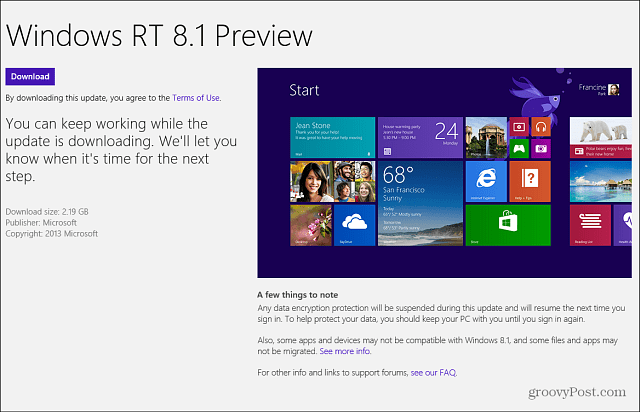Click the purple Camera tile
The image size is (640, 412).
tap(541, 149)
